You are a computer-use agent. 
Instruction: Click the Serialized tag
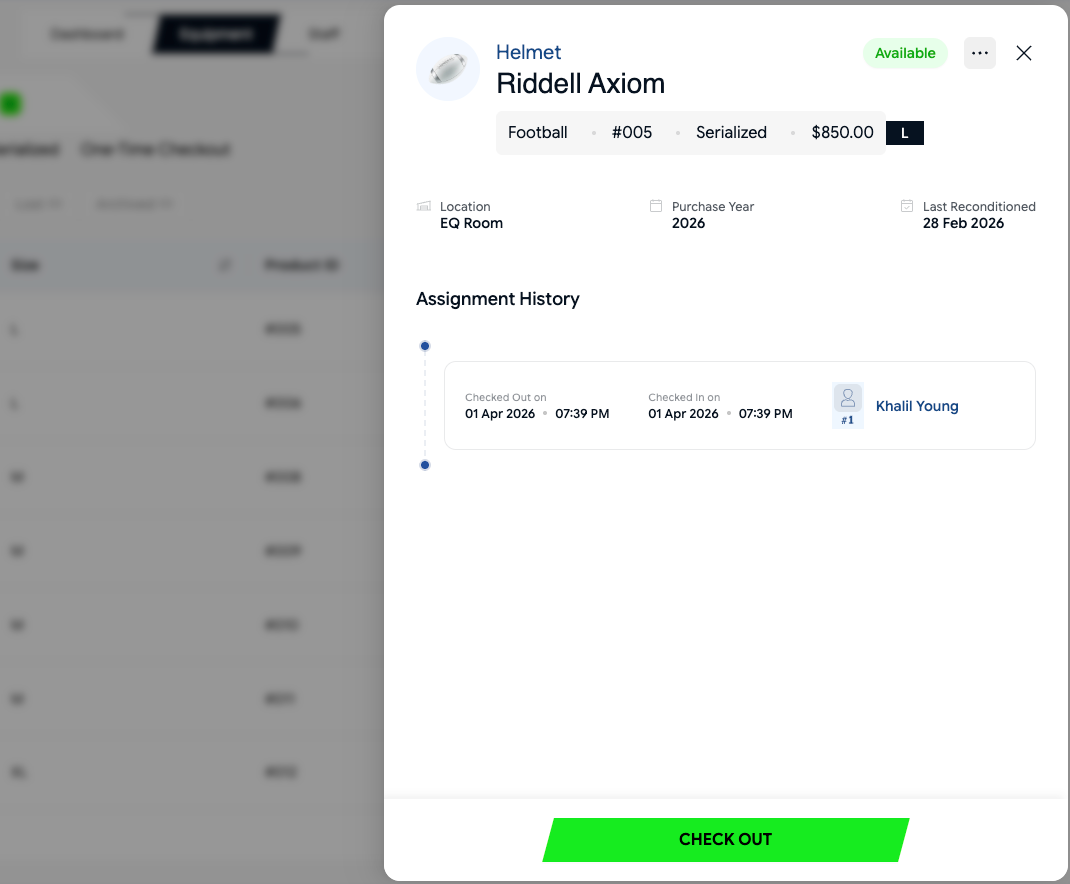[x=731, y=132]
